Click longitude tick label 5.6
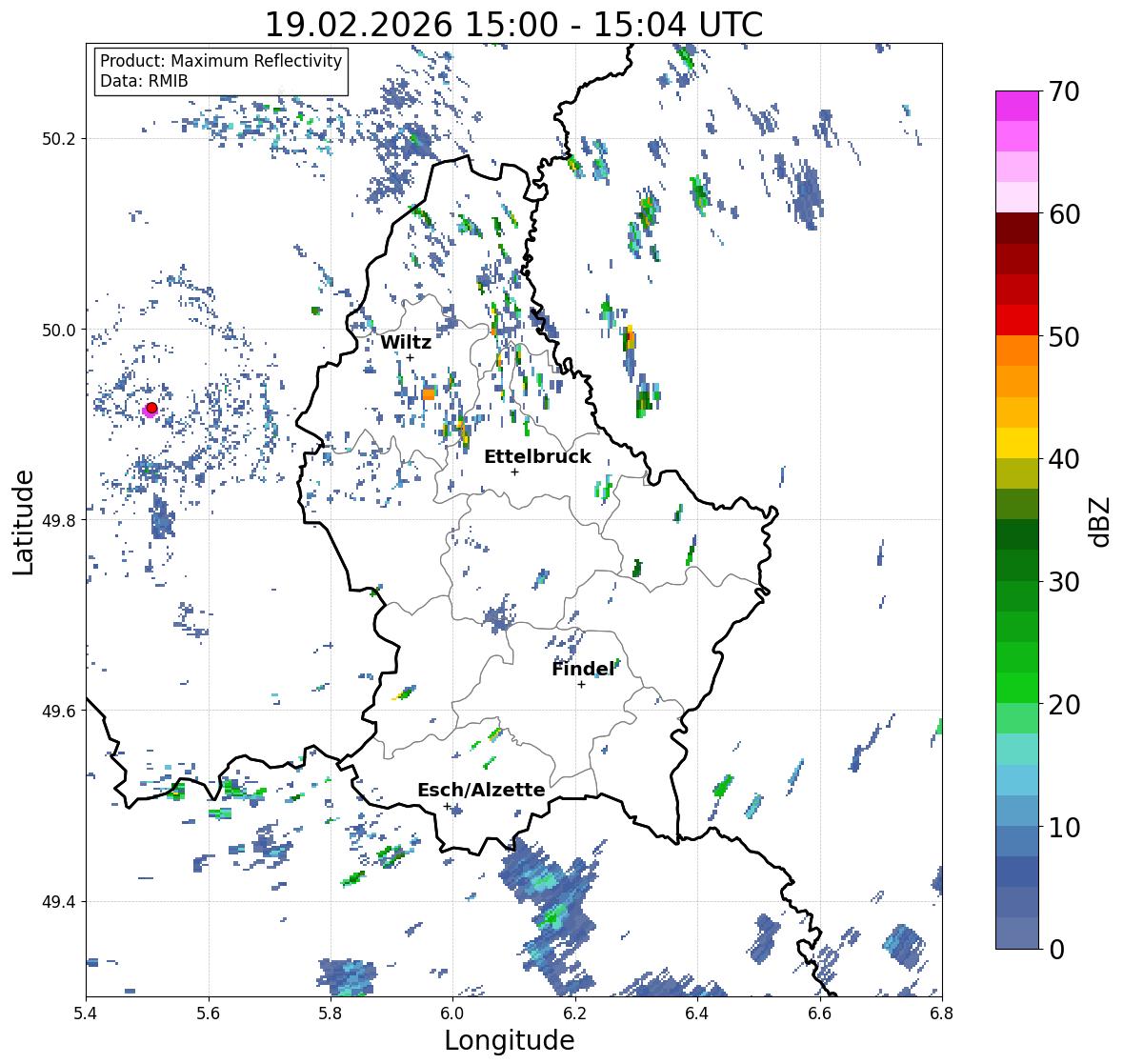Image resolution: width=1123 pixels, height=1064 pixels. 209,1014
